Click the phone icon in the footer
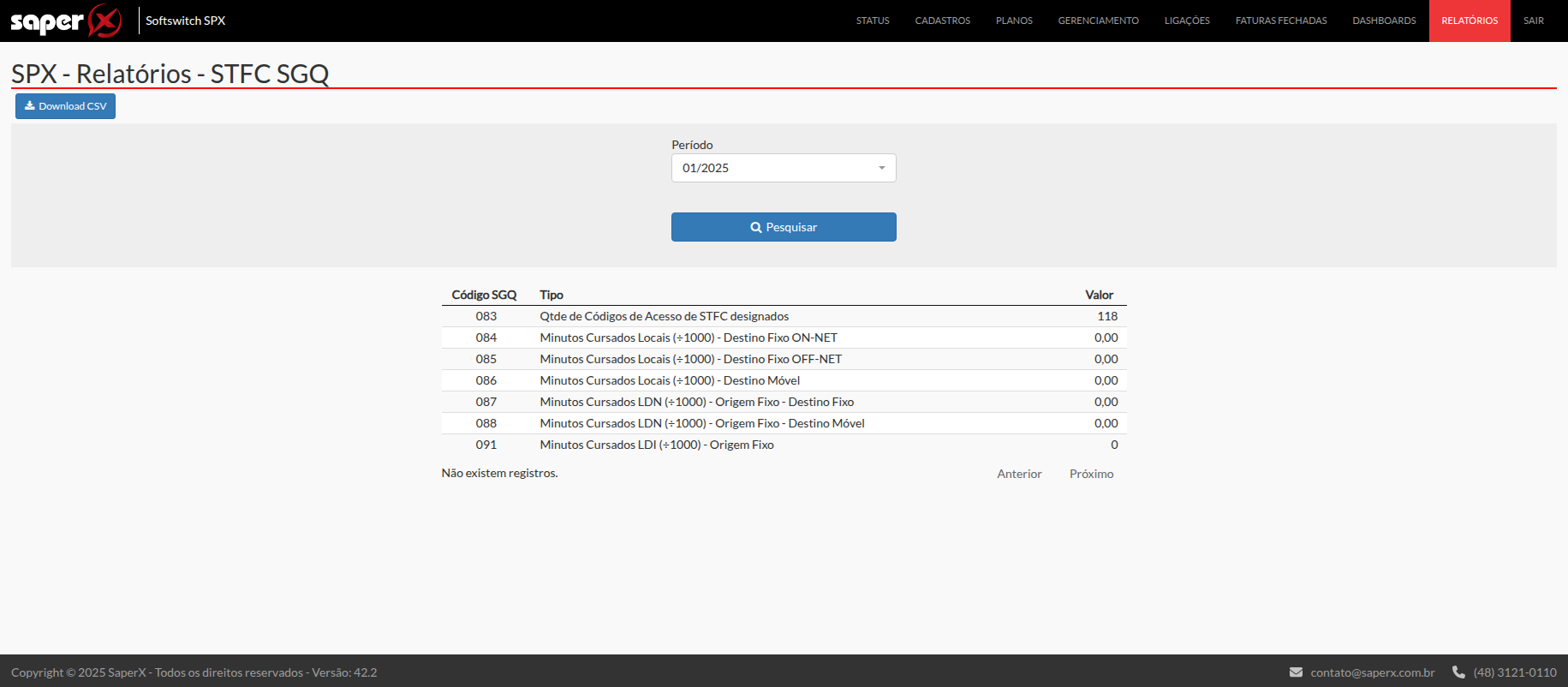The image size is (1568, 687). pos(1458,672)
